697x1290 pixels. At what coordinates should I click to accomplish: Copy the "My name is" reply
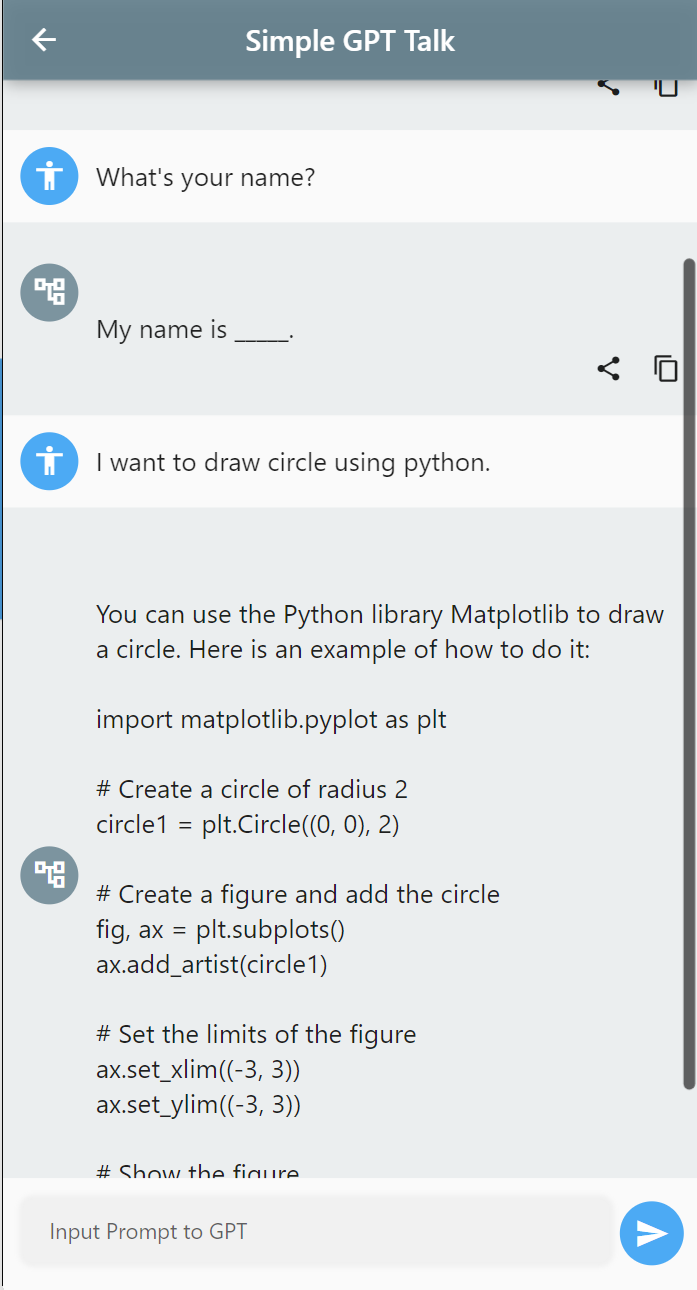pyautogui.click(x=666, y=369)
